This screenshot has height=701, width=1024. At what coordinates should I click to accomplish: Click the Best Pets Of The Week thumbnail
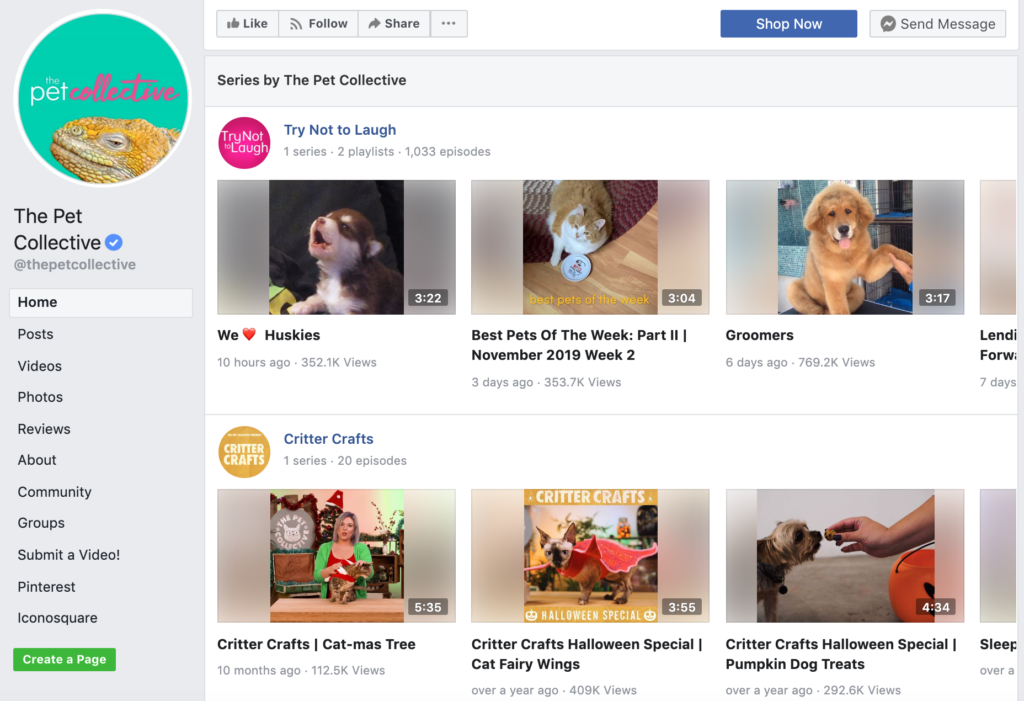[x=589, y=247]
